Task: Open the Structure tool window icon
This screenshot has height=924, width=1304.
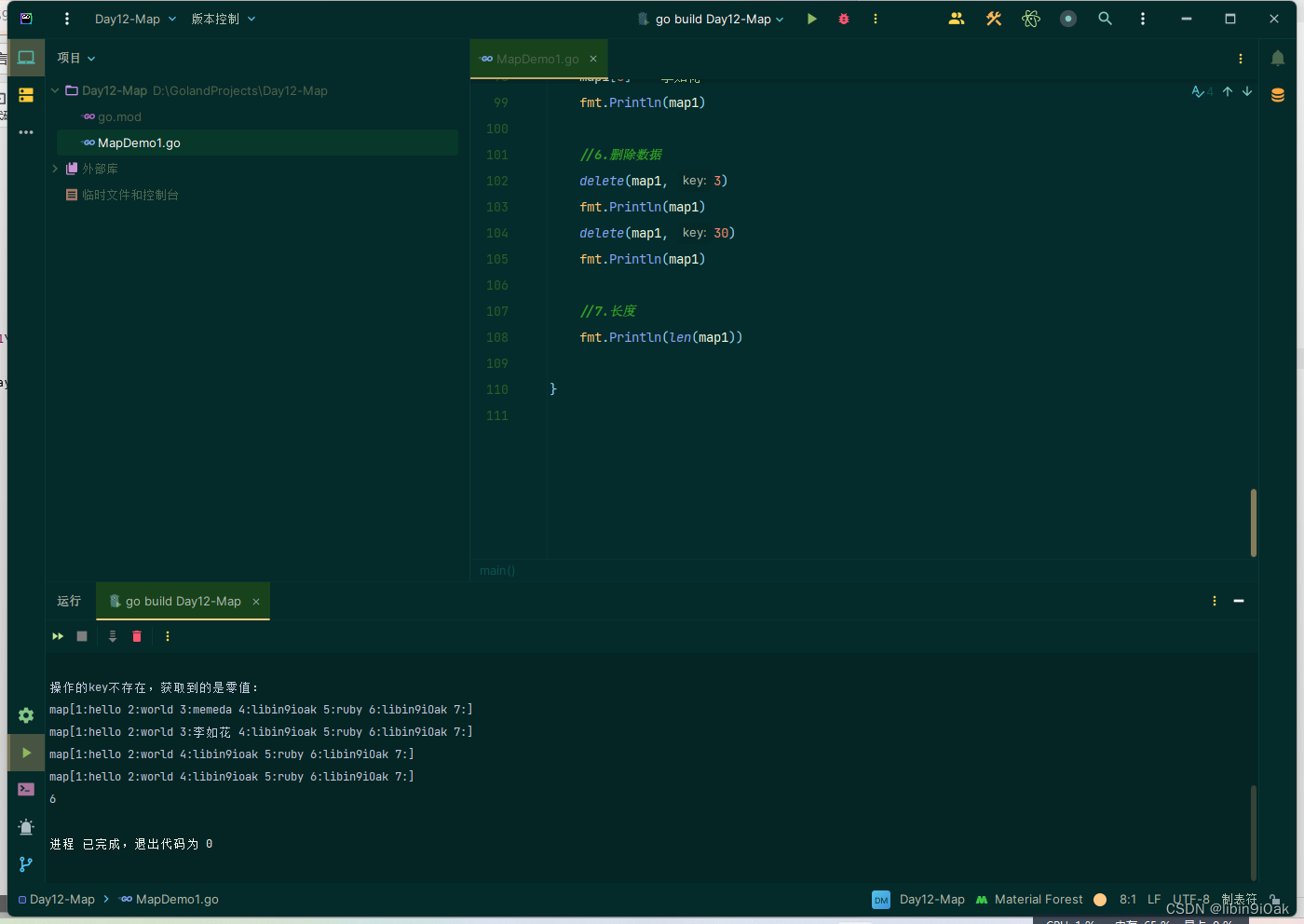Action: pos(26,95)
